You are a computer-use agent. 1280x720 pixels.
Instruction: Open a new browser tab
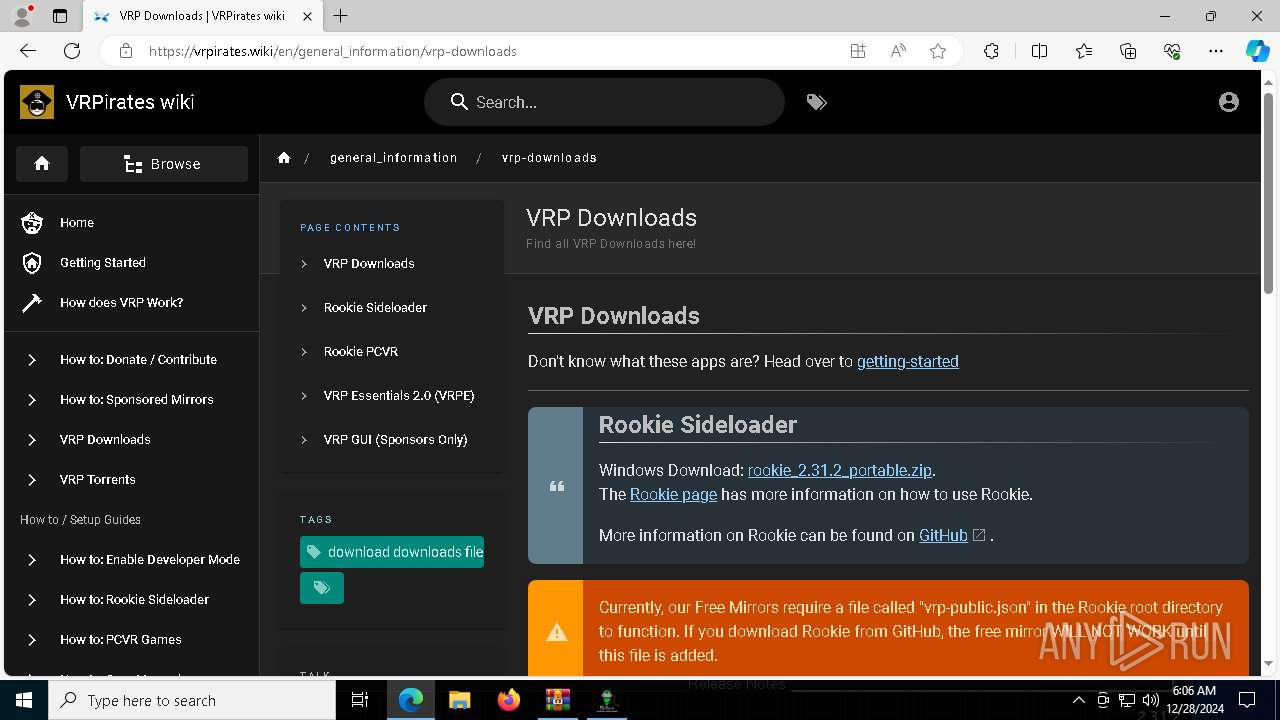coord(341,16)
